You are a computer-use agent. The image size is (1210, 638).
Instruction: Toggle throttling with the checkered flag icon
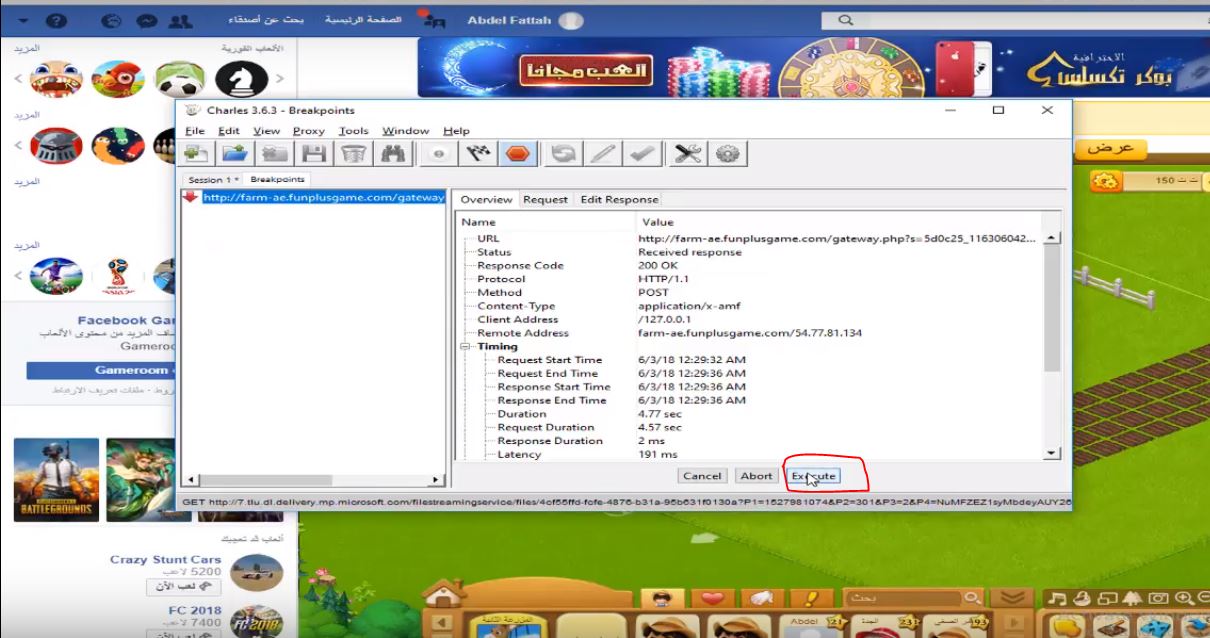pos(477,153)
